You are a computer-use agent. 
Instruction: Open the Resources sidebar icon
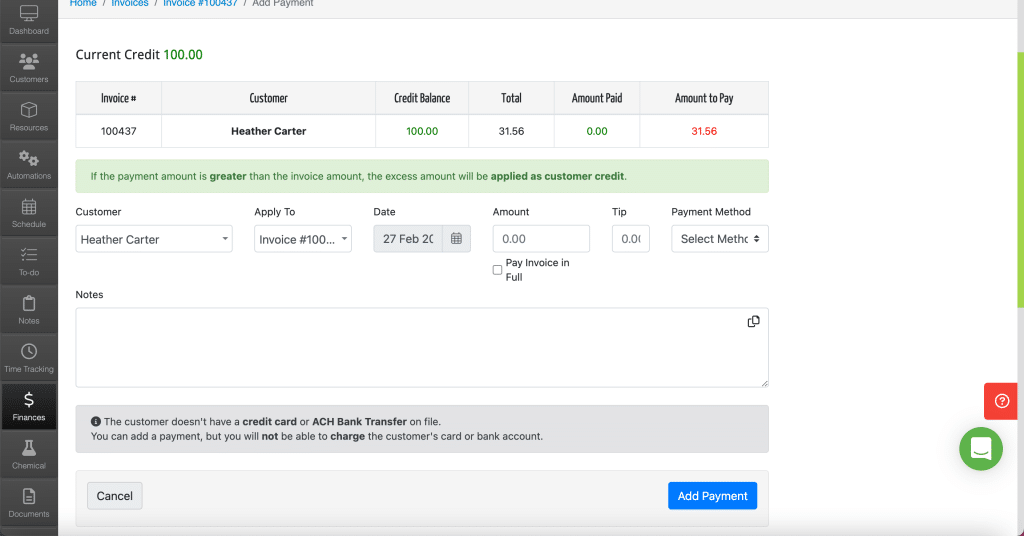coord(29,116)
